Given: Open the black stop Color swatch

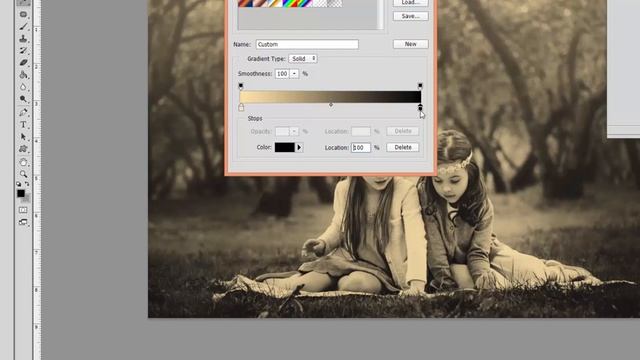Looking at the screenshot, I should tap(284, 147).
